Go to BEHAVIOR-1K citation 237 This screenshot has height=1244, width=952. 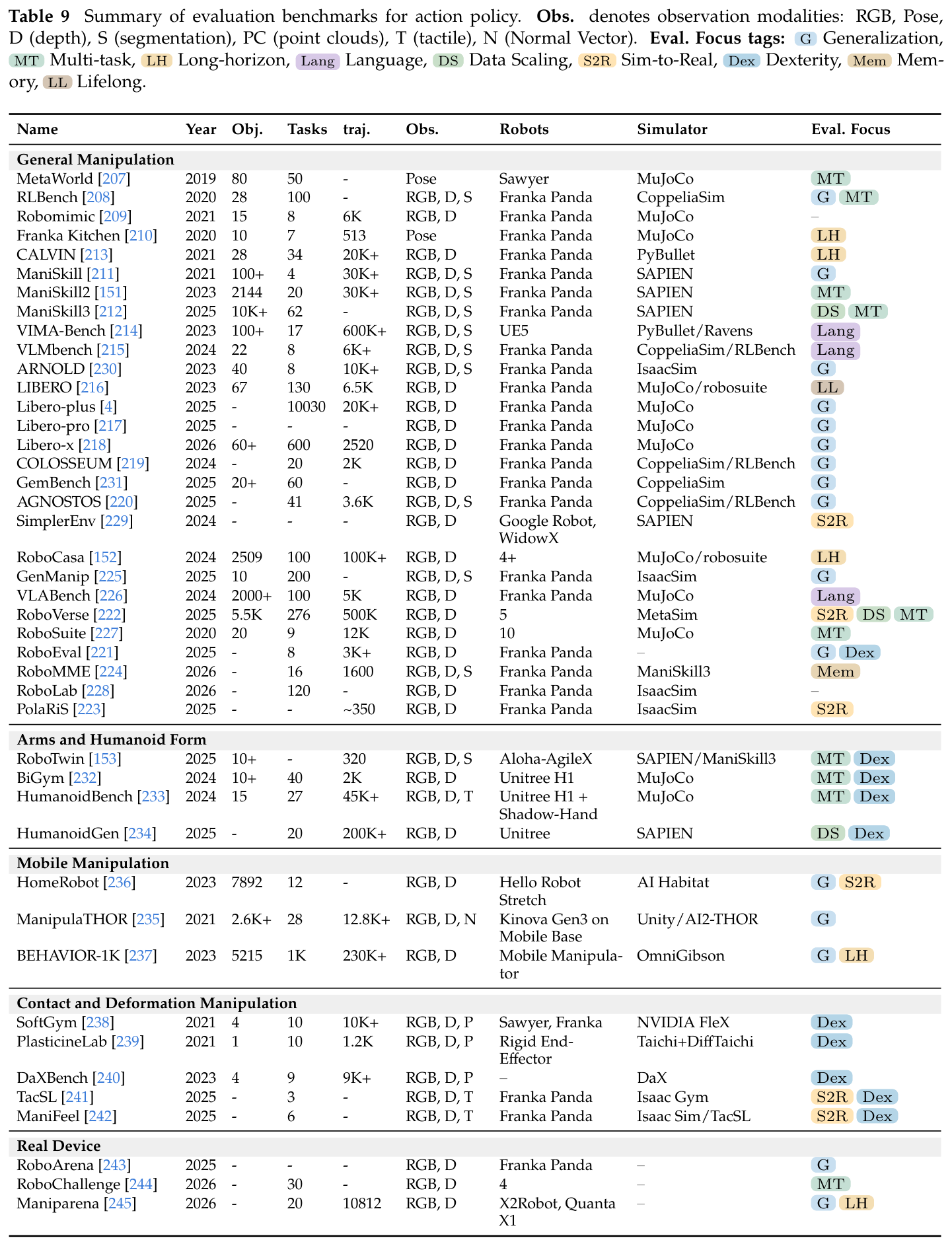point(141,956)
